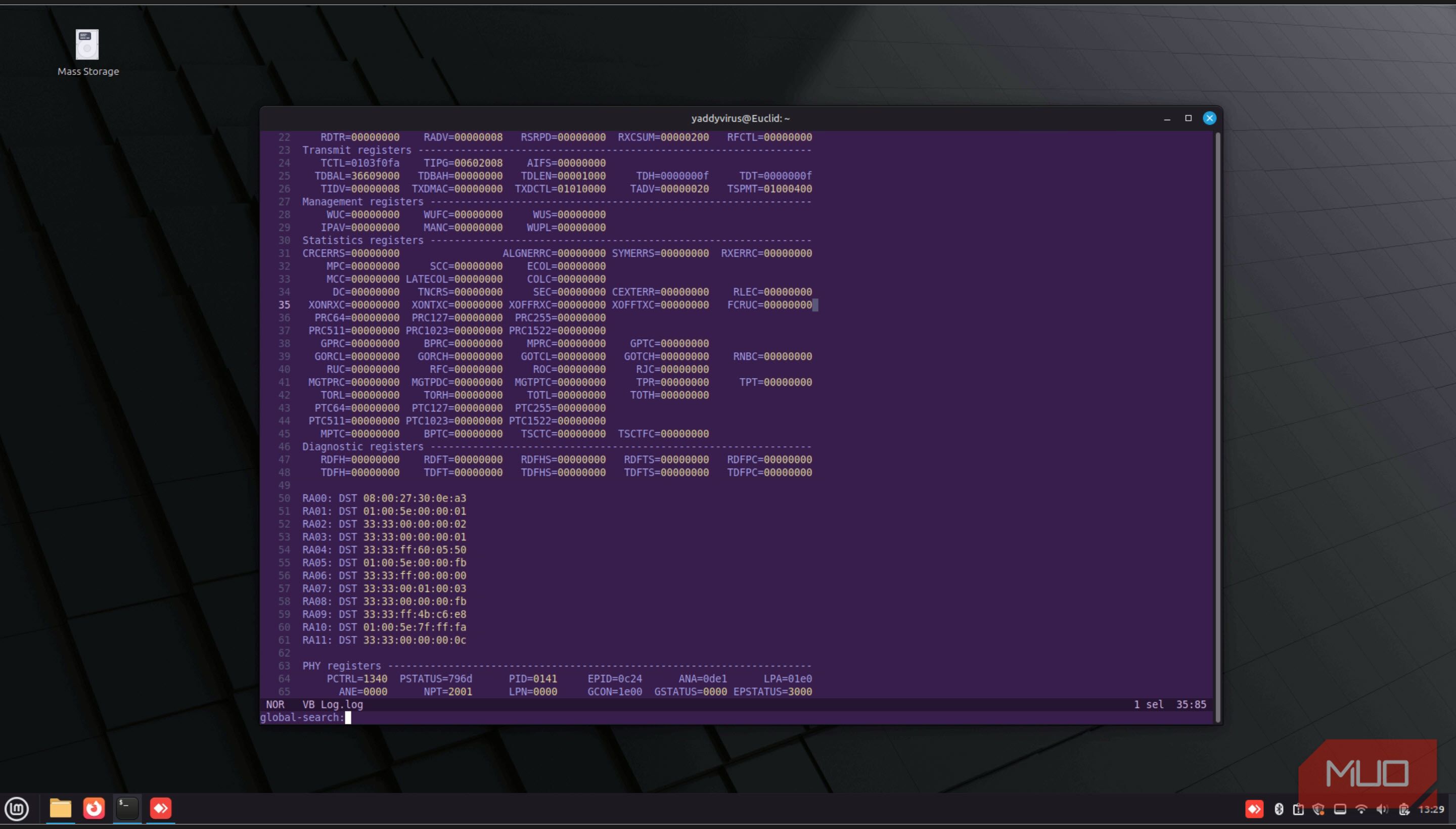
Task: Close the terminal window
Action: [1209, 118]
